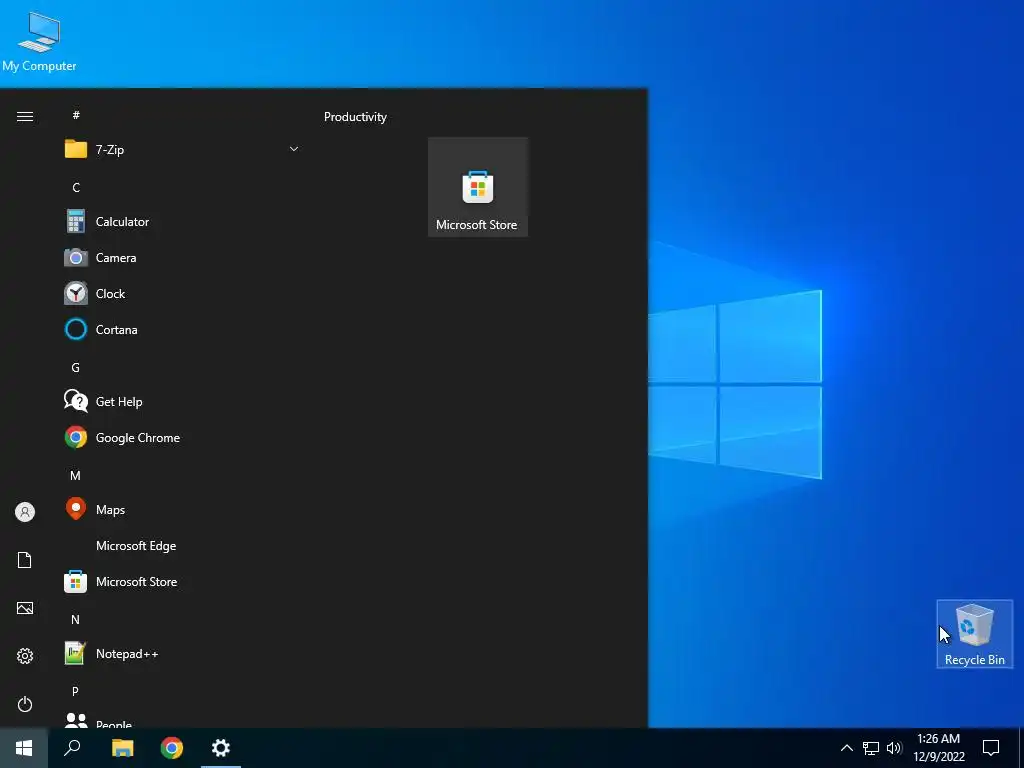1024x768 pixels.
Task: Open File Explorer from the taskbar
Action: [122, 748]
